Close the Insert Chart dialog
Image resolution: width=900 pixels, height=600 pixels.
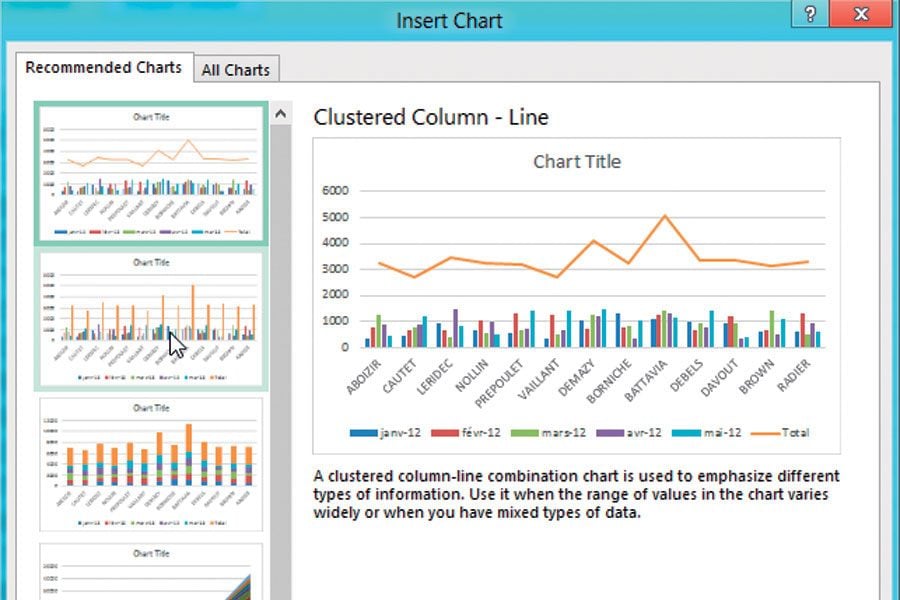(x=862, y=13)
